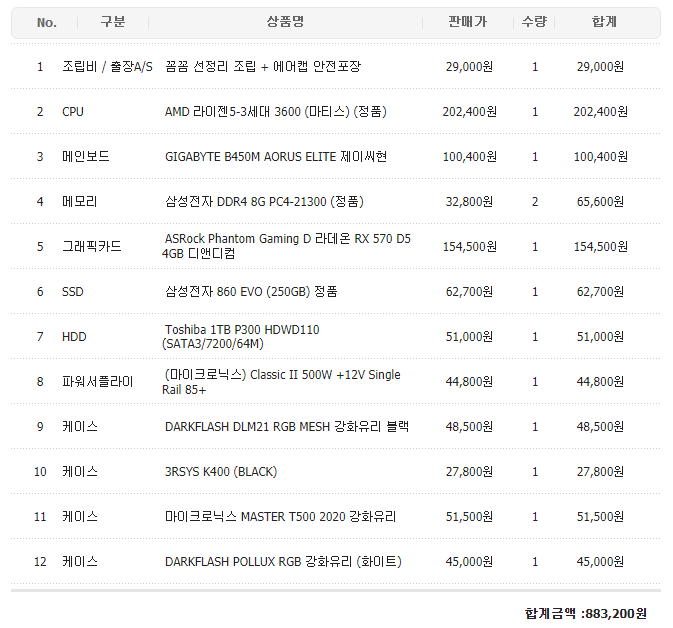Click the 판매가 value 44,800원
This screenshot has width=673, height=628.
click(x=469, y=382)
